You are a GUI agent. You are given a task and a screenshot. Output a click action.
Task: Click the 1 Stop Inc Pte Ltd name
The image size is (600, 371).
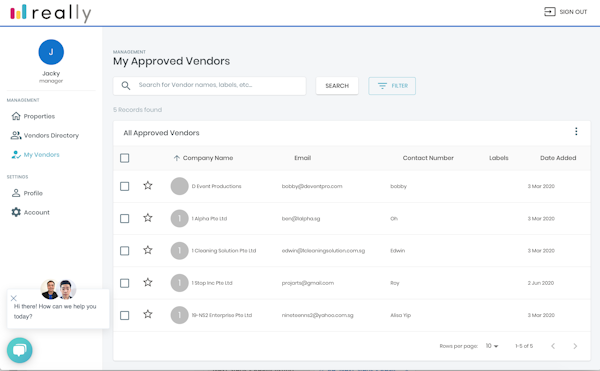(x=212, y=283)
